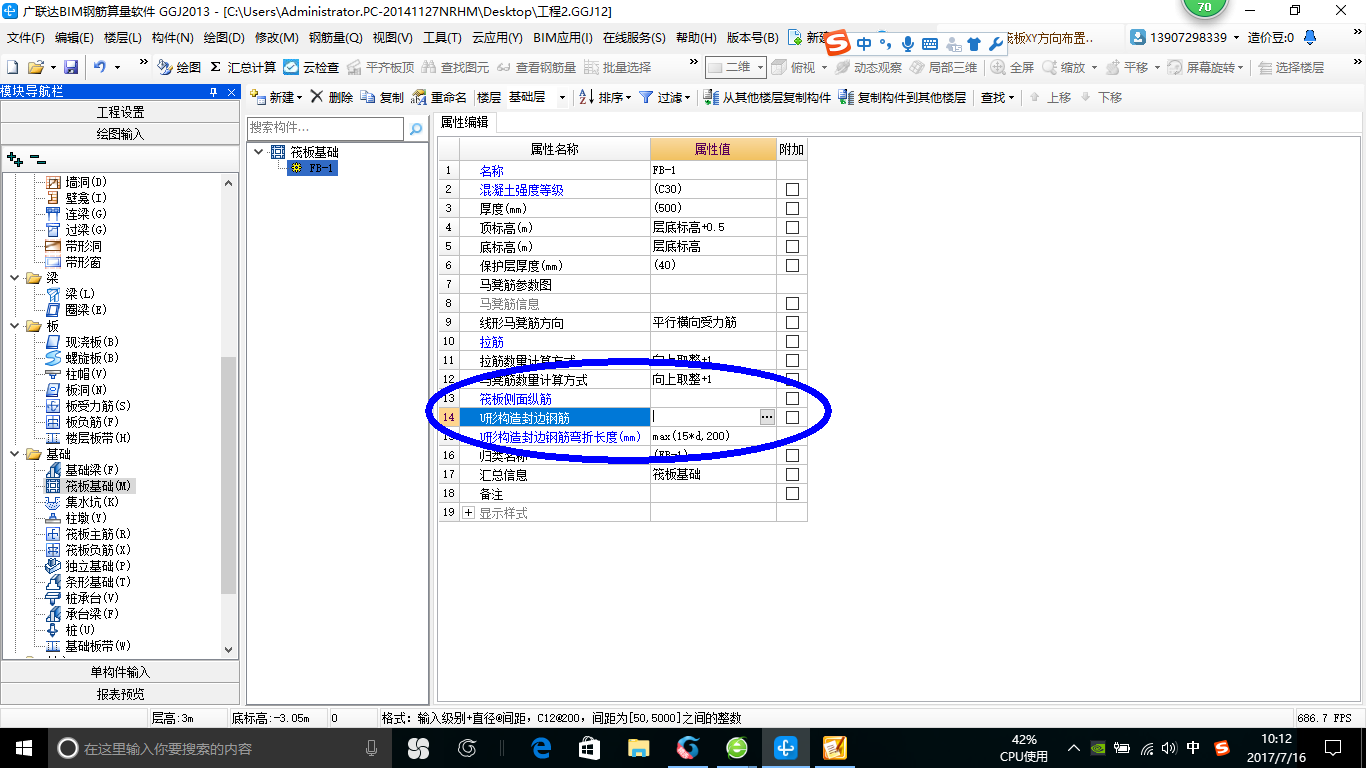Image resolution: width=1366 pixels, height=768 pixels.
Task: Click the Sogou input S logo
Action: [837, 43]
